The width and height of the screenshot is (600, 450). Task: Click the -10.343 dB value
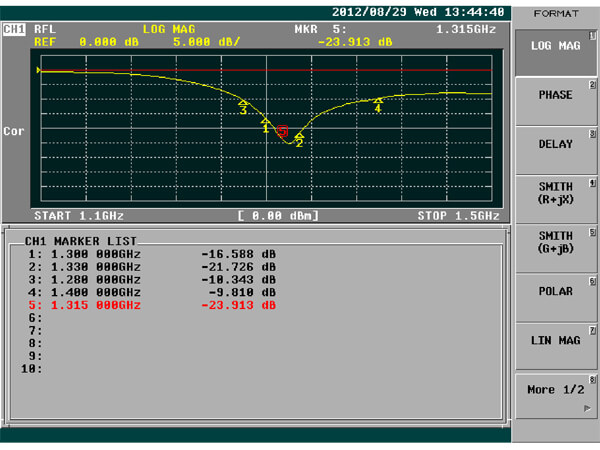click(x=238, y=280)
